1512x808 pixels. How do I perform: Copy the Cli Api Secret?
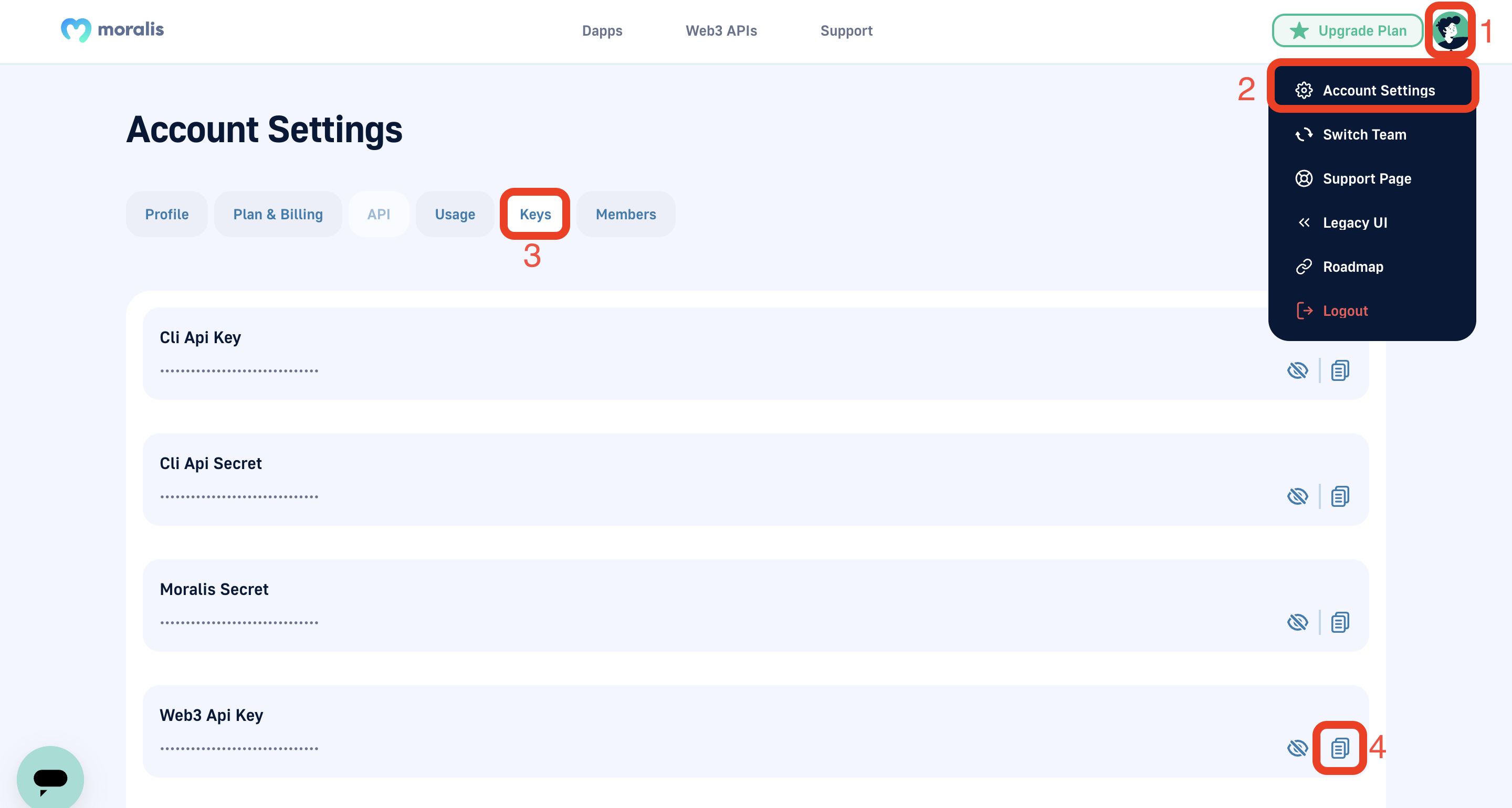point(1339,496)
